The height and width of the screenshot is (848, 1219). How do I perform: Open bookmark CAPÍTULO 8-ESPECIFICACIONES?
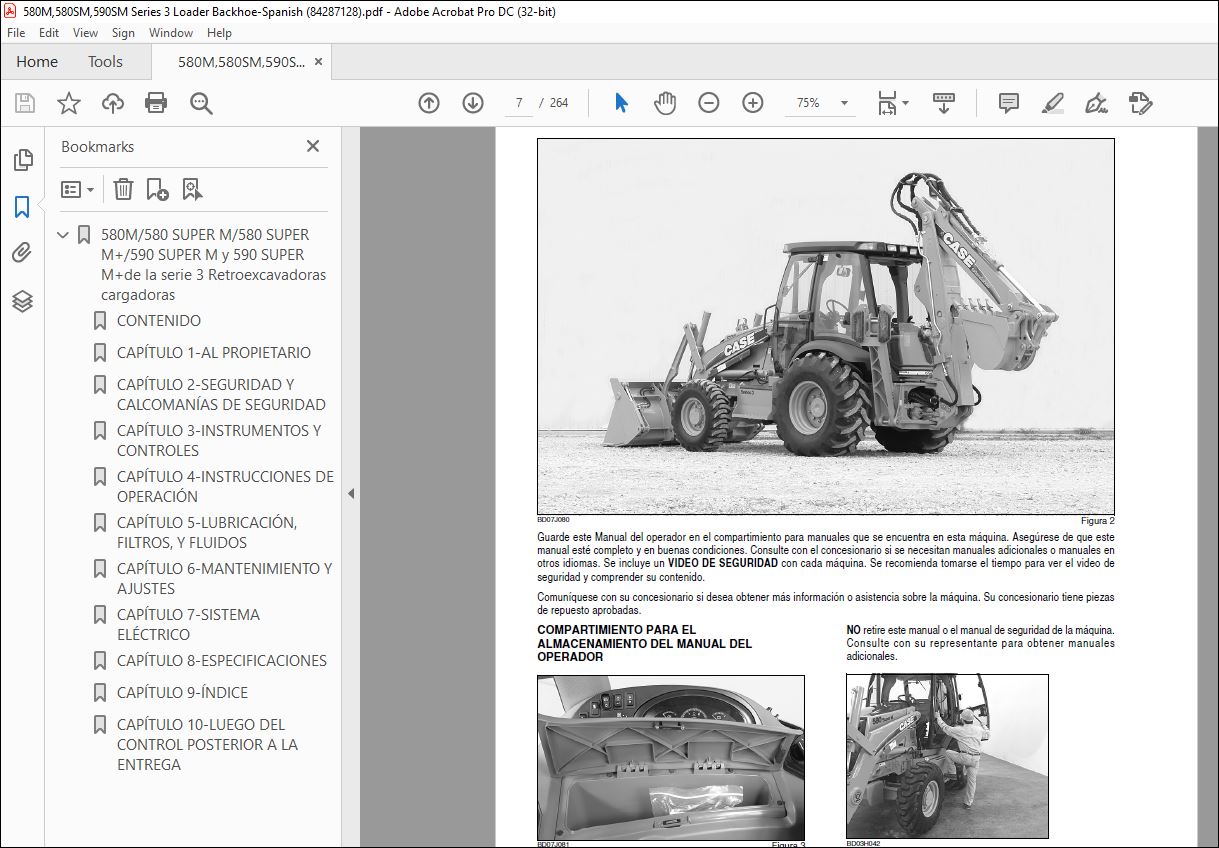222,660
